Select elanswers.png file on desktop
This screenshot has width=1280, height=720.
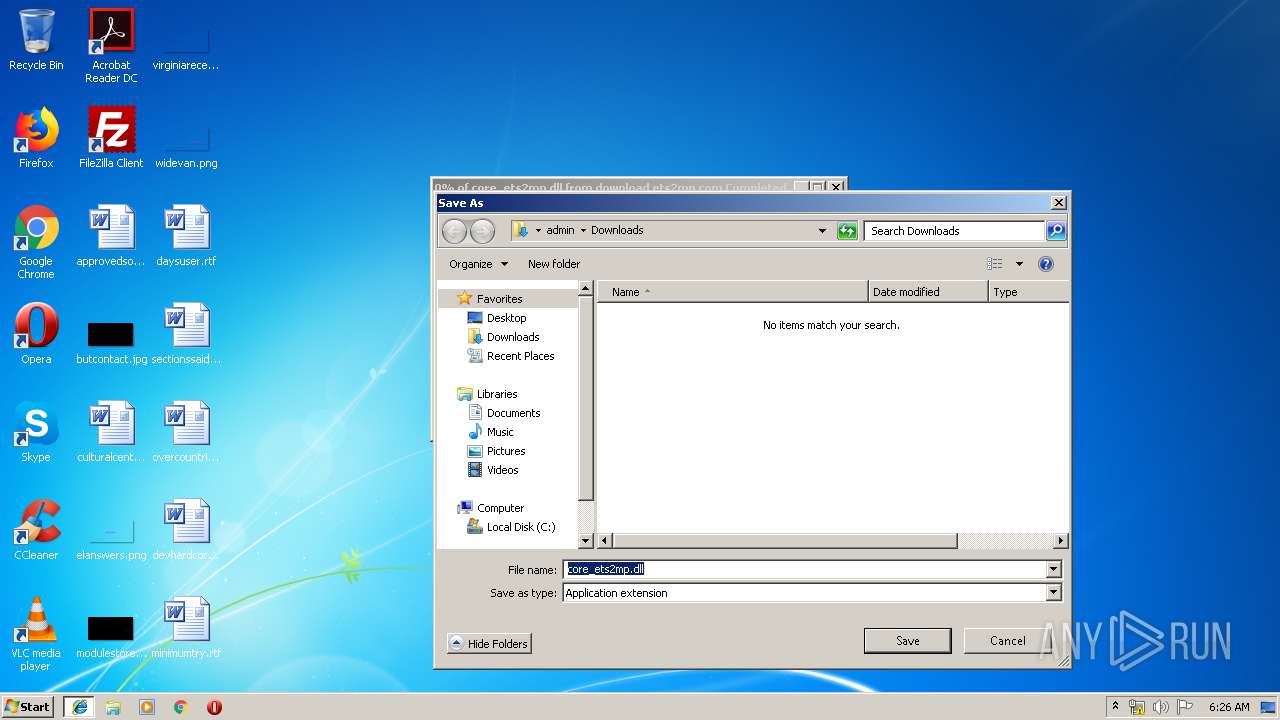(111, 536)
